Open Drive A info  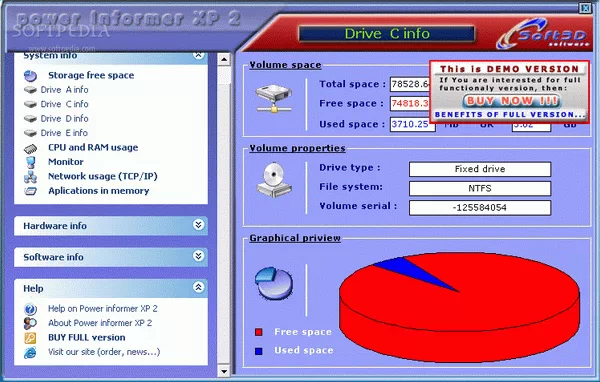pos(64,90)
